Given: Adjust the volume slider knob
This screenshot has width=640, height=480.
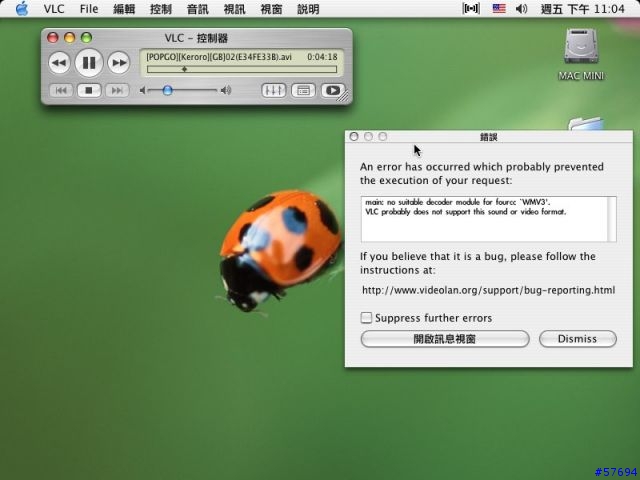Looking at the screenshot, I should (167, 90).
